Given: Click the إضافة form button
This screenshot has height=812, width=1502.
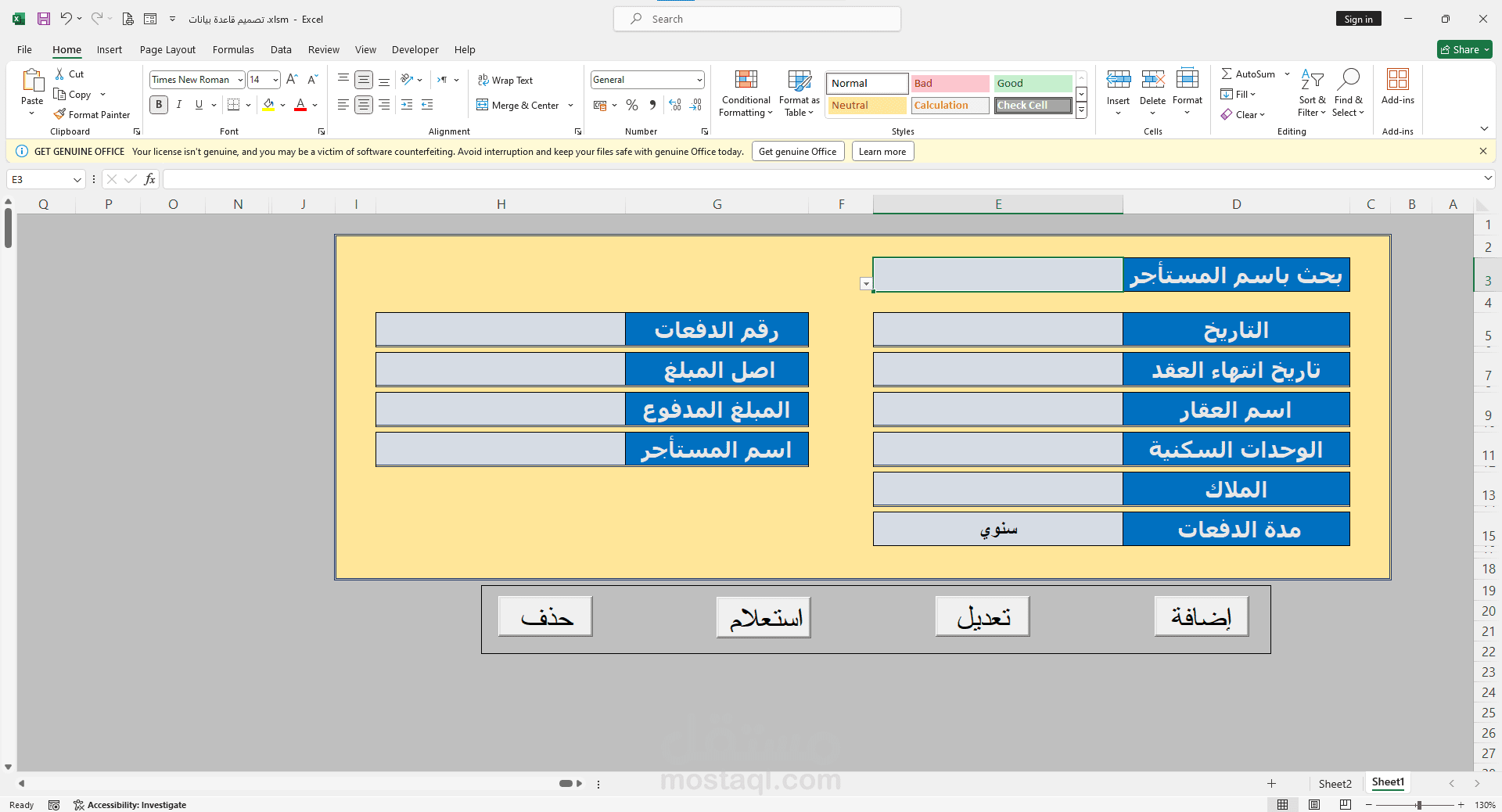Looking at the screenshot, I should coord(1201,616).
